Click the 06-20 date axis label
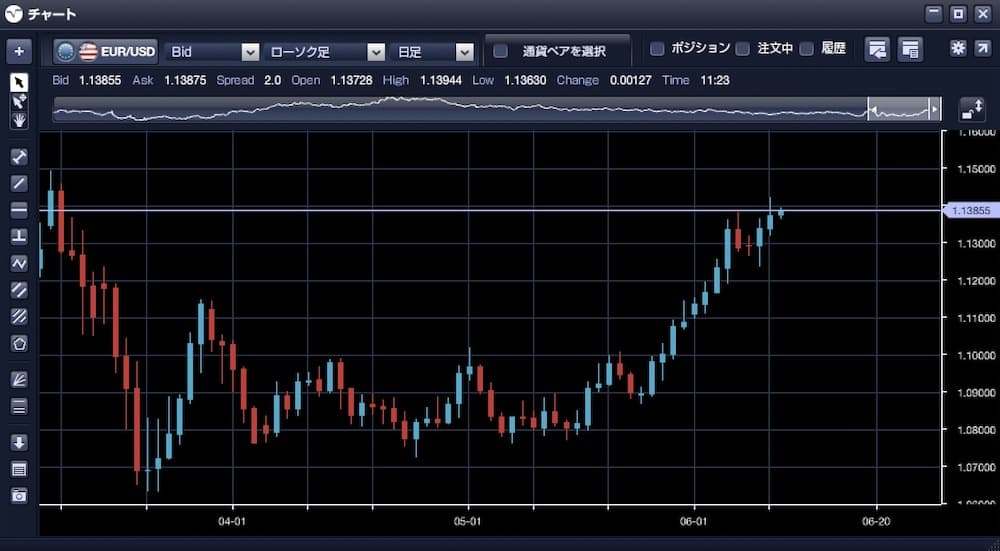 (x=876, y=522)
